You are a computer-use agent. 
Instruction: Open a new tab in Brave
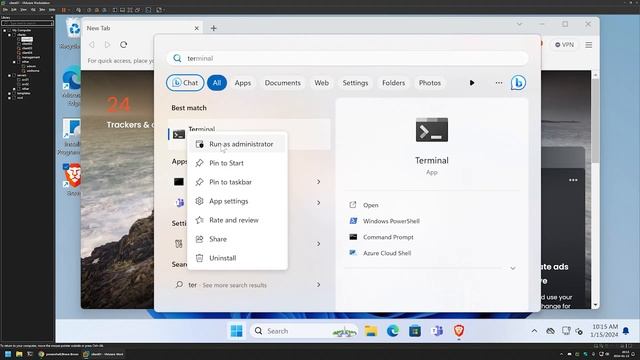tap(213, 28)
